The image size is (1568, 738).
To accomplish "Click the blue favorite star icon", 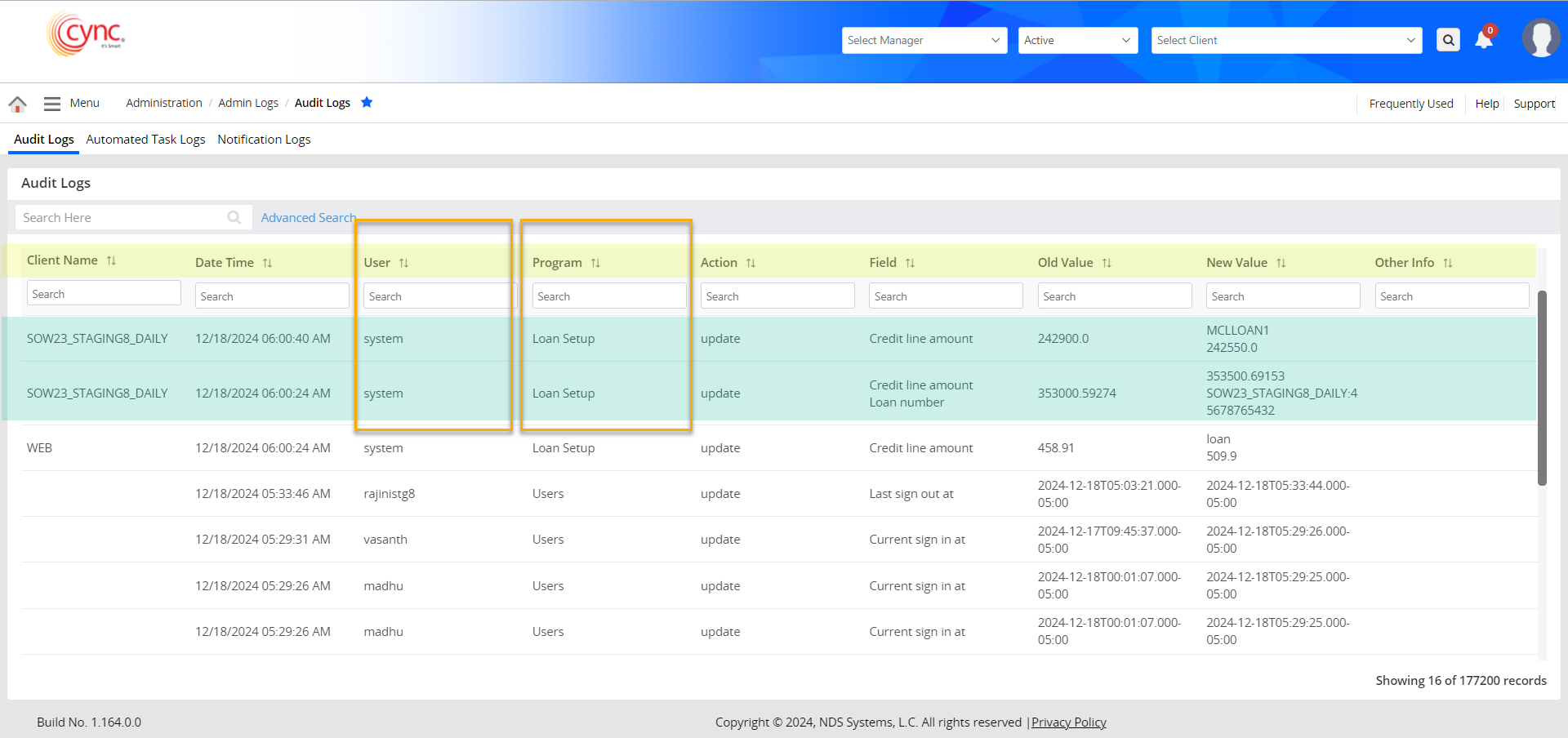I will pyautogui.click(x=367, y=102).
